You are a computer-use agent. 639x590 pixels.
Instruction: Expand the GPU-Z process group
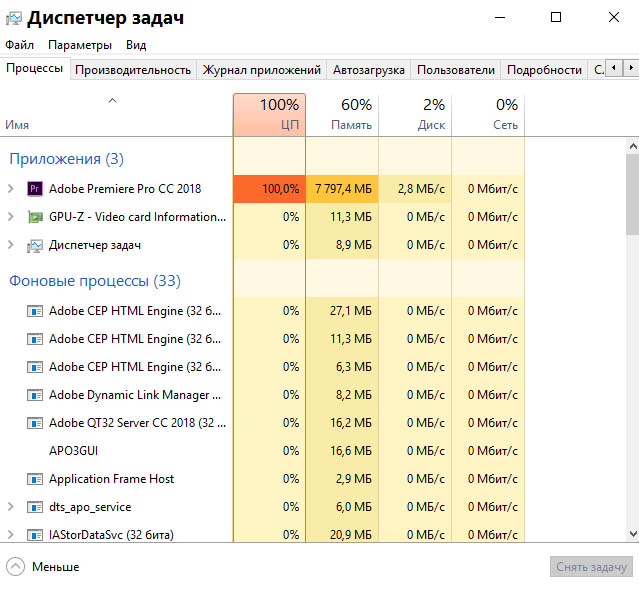11,217
